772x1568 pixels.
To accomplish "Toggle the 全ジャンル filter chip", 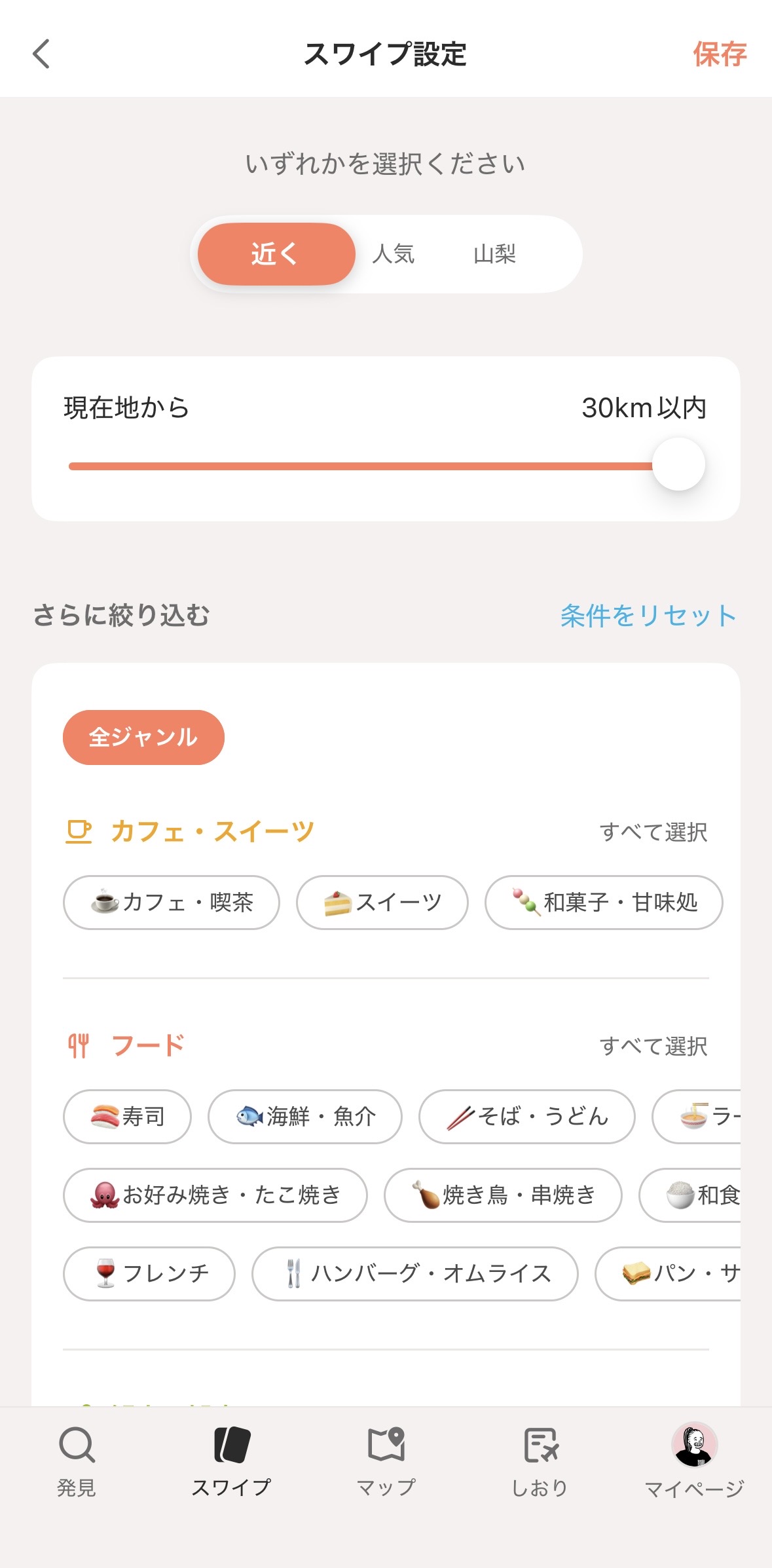I will pos(143,737).
